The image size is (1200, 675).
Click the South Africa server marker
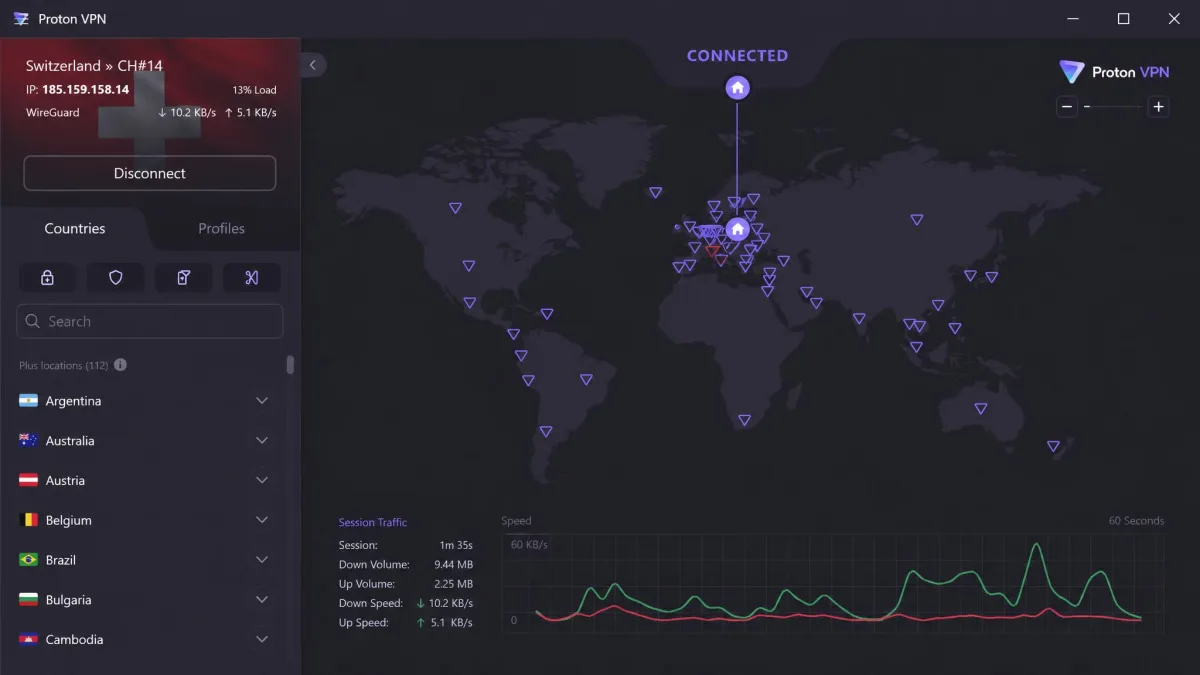click(744, 420)
